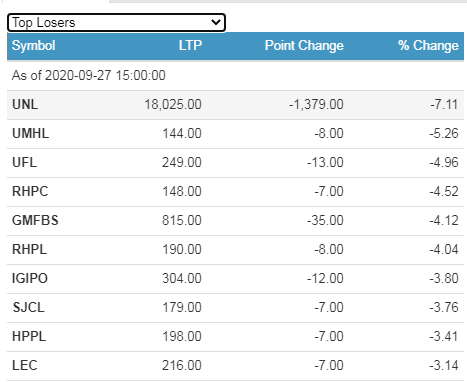This screenshot has width=467, height=383.
Task: Click the UNL LTP value 18,025.00
Action: 173,104
